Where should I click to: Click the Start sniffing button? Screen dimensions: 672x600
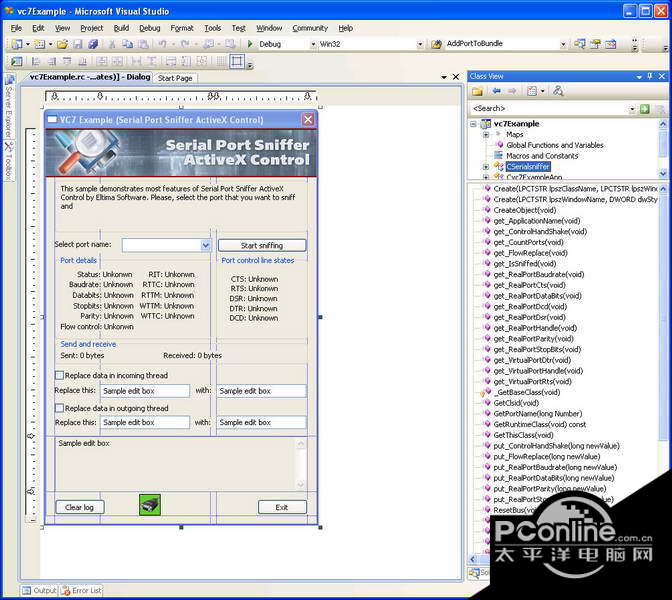pyautogui.click(x=262, y=246)
